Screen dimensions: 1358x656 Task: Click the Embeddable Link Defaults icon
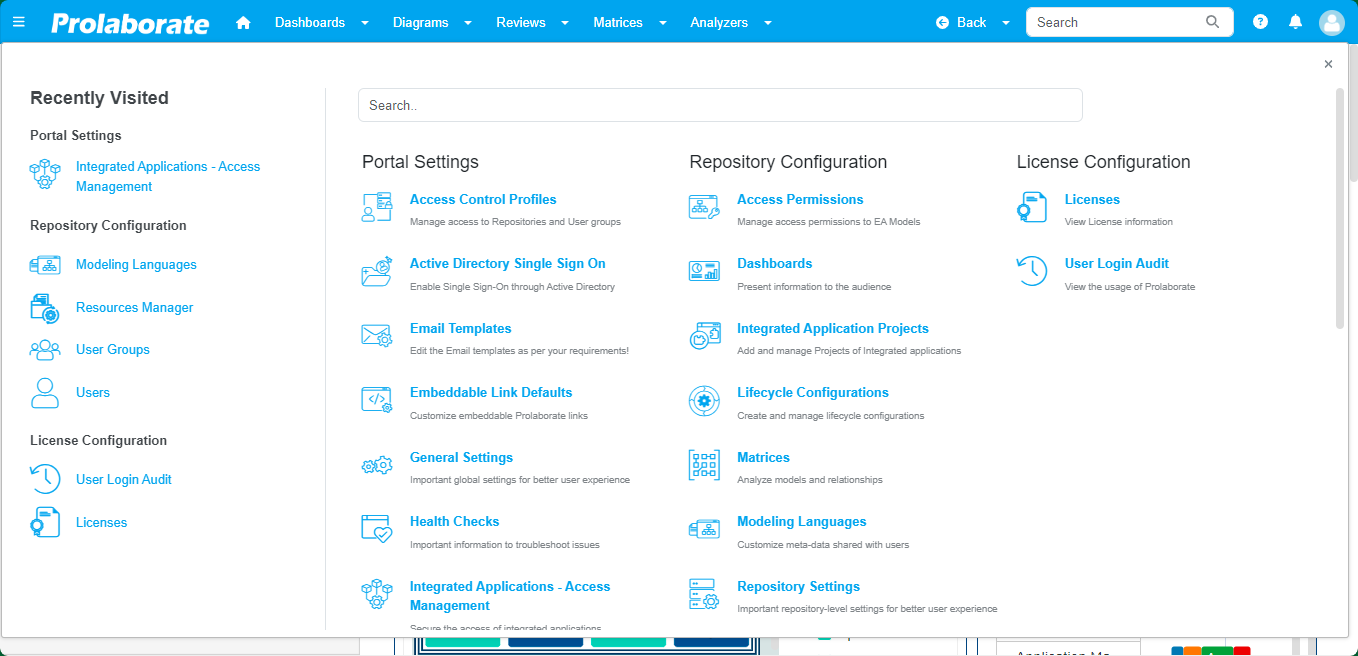(x=377, y=401)
